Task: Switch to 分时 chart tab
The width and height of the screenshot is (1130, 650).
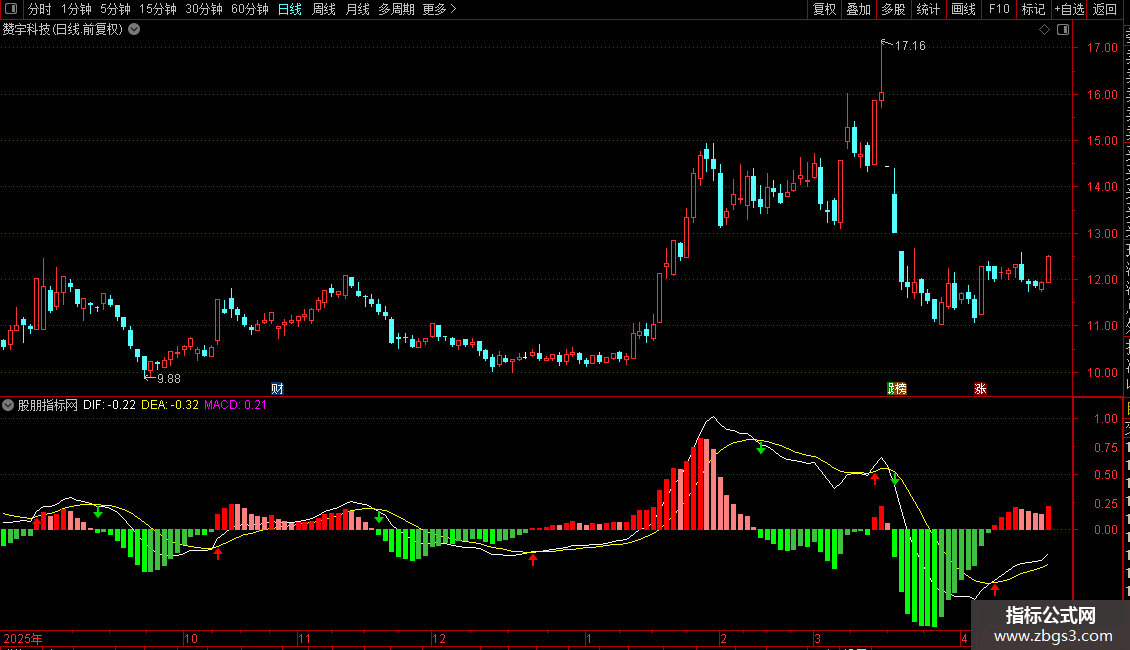Action: [x=40, y=9]
